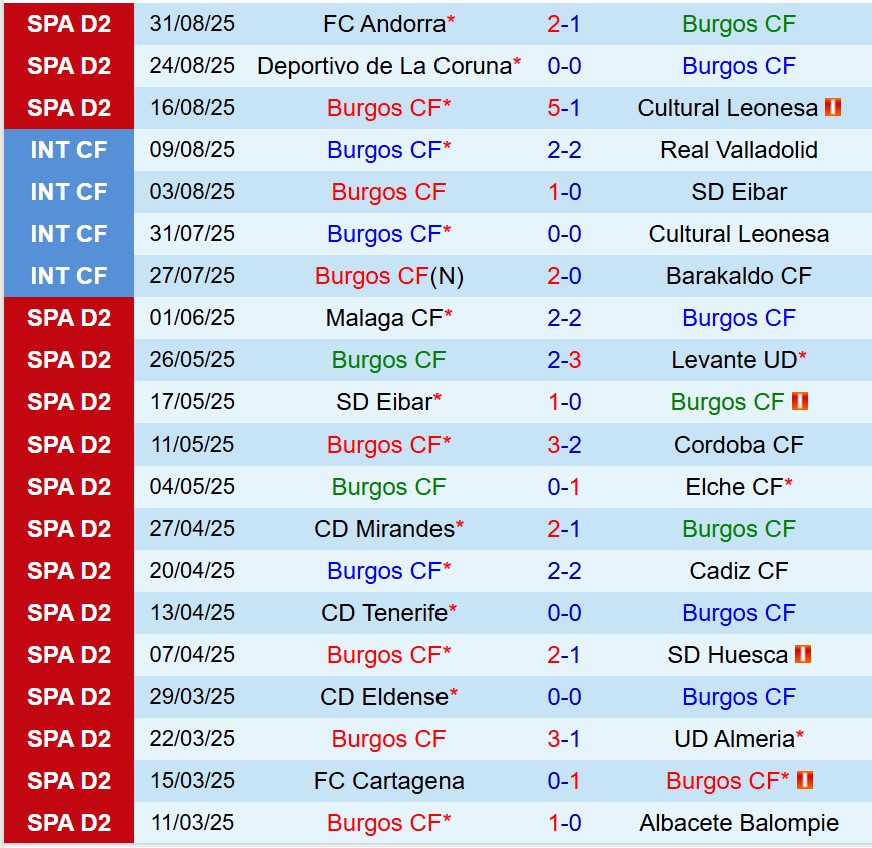
Task: Select the INT CF label dated 09/08/25
Action: click(x=68, y=150)
